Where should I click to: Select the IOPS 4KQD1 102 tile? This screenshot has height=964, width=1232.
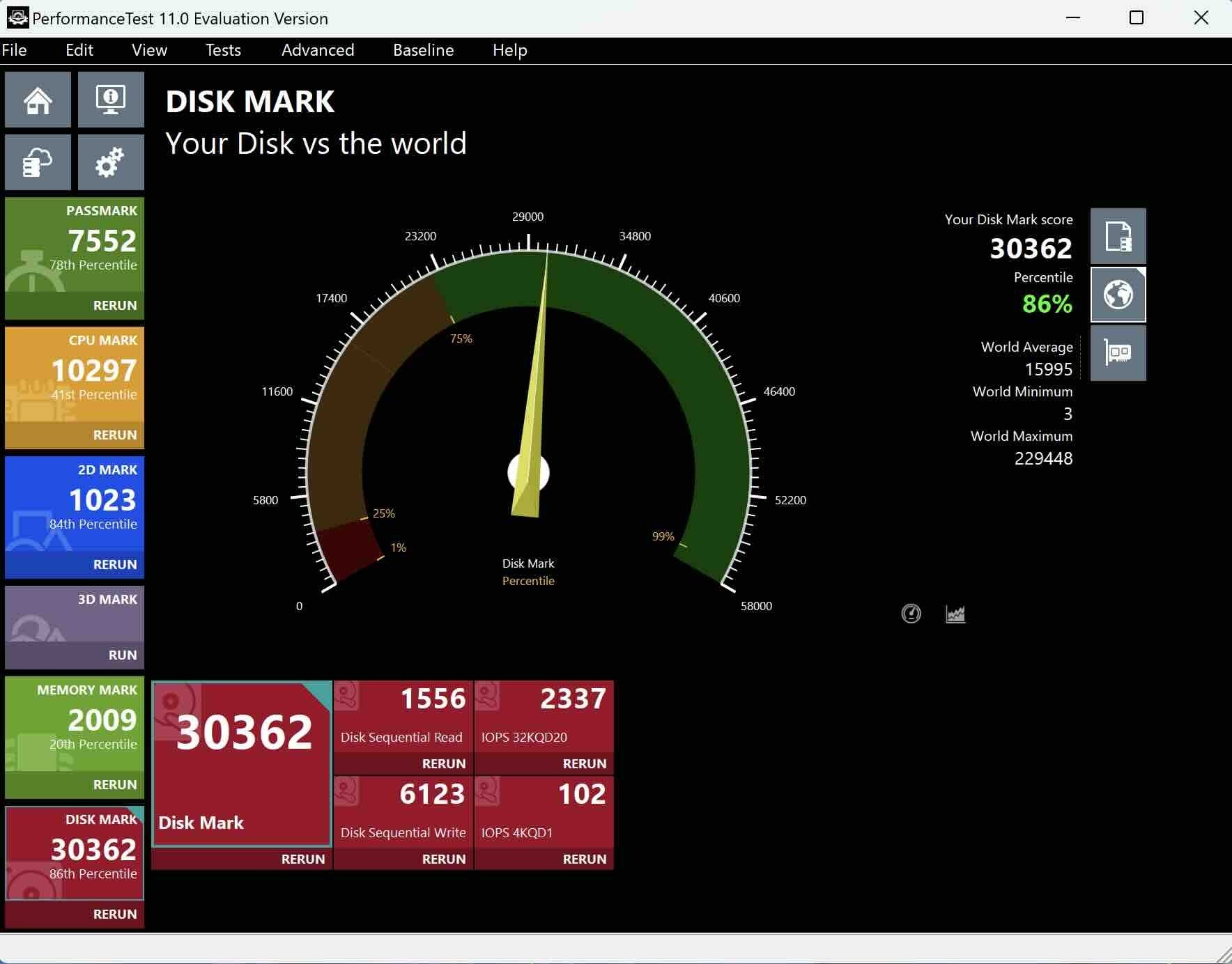[x=544, y=812]
